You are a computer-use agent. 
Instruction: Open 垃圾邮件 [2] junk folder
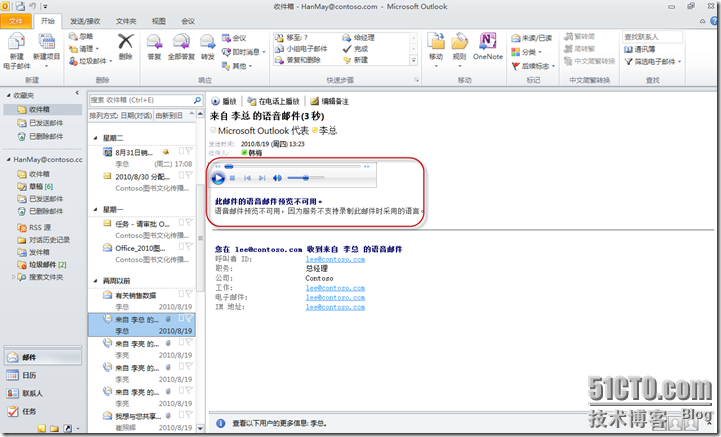[42, 264]
